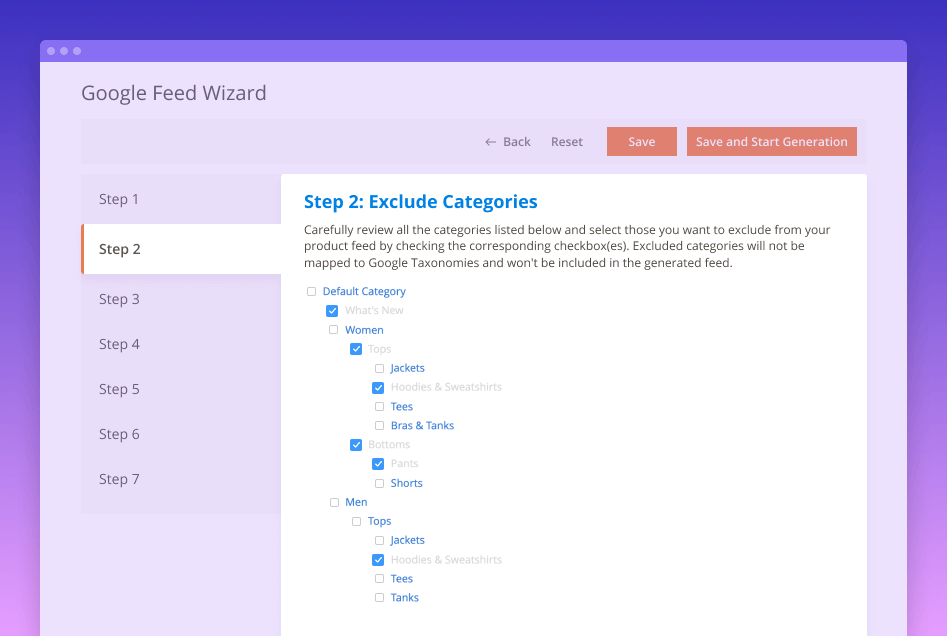947x636 pixels.
Task: Uncheck Hoodies & Sweatshirts under Women
Action: click(379, 387)
